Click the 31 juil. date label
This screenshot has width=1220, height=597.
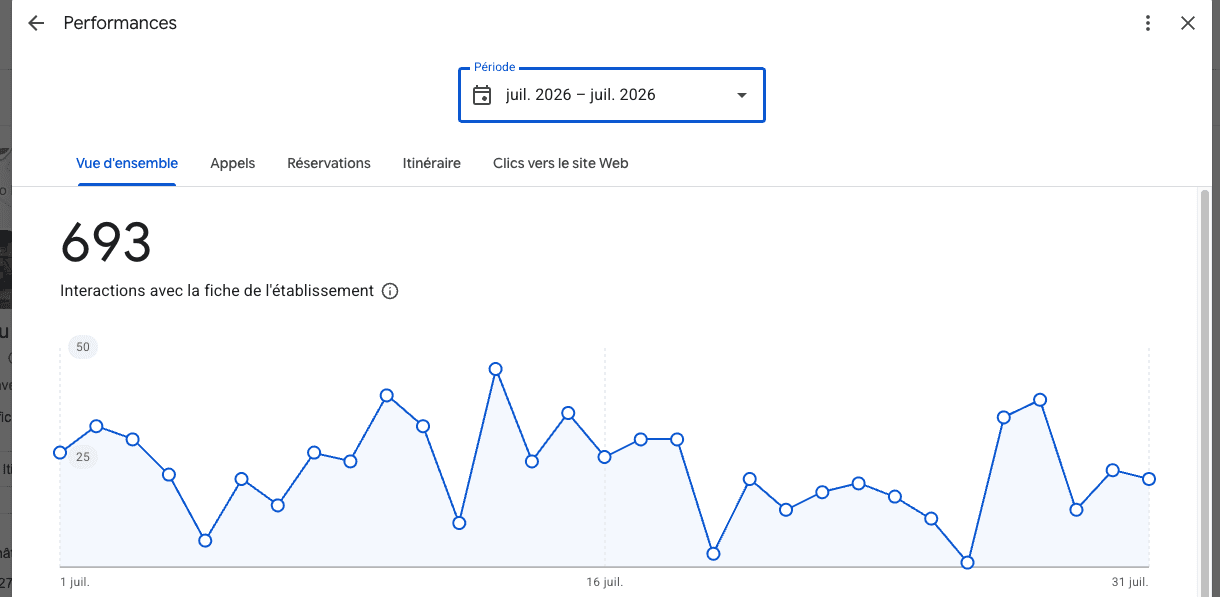click(1130, 581)
